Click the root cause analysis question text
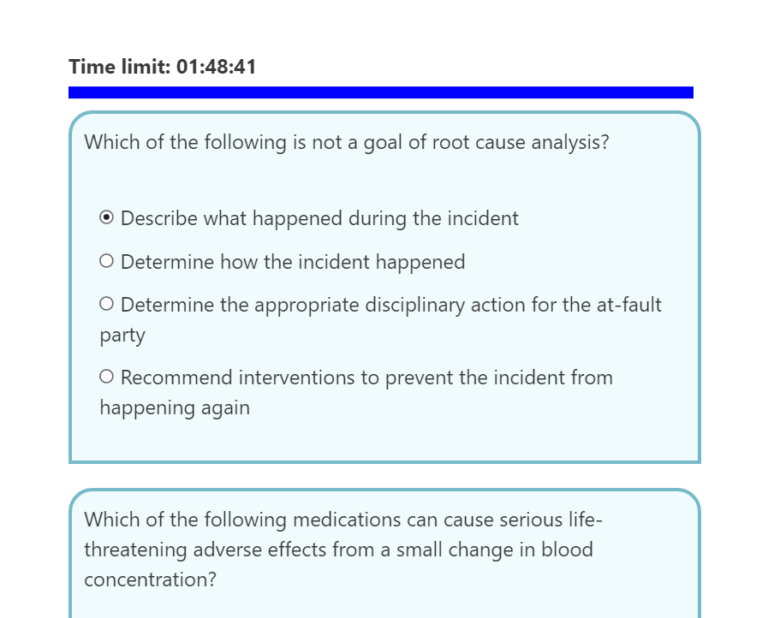Image resolution: width=768 pixels, height=618 pixels. 346,142
